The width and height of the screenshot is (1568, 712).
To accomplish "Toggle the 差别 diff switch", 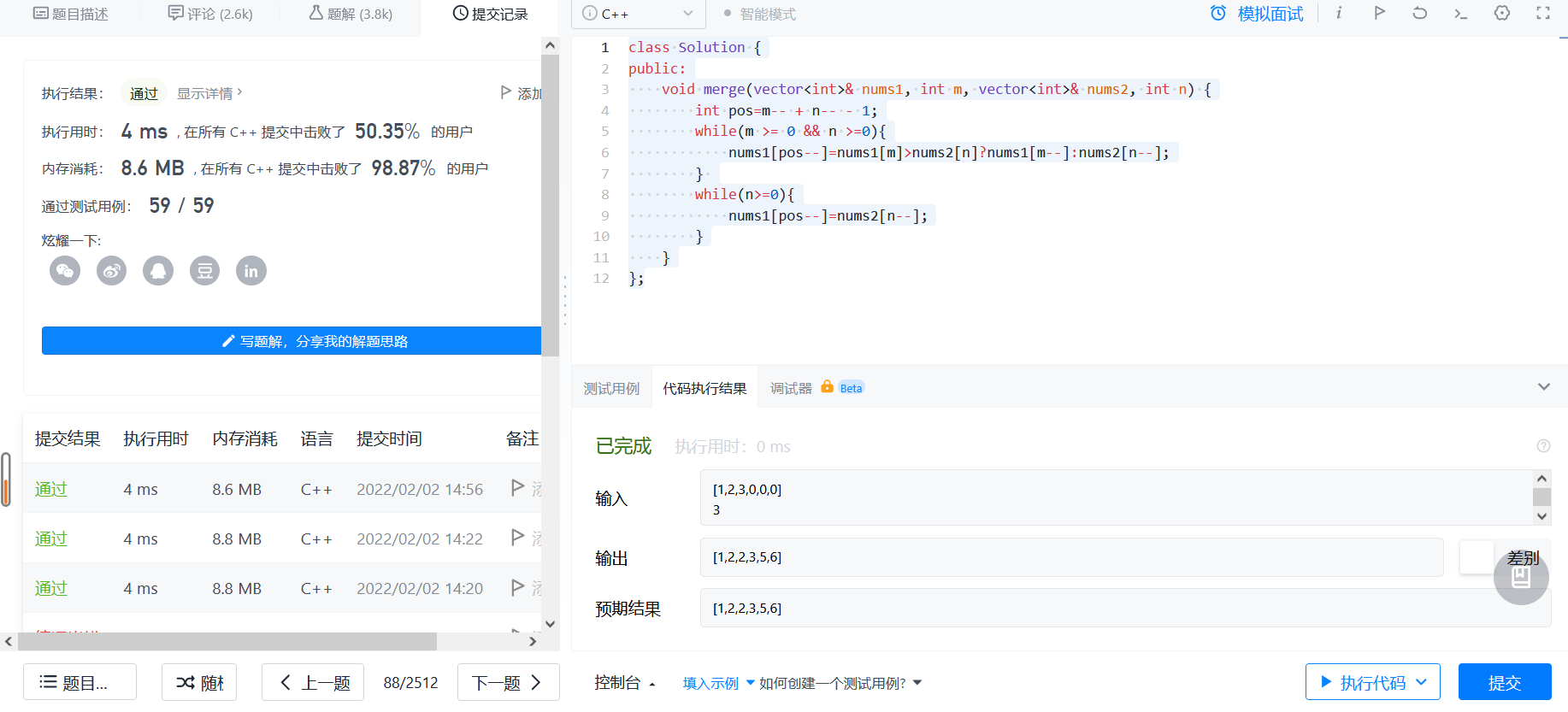I will 1477,557.
